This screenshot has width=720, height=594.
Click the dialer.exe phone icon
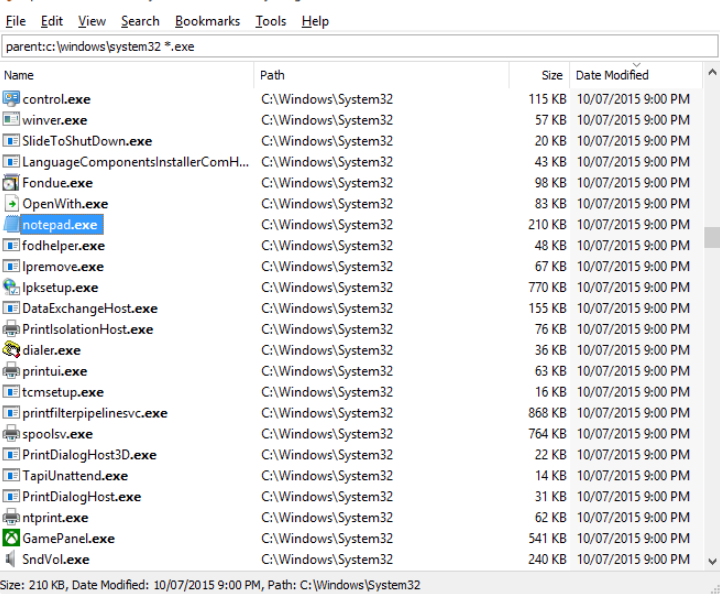coord(11,350)
